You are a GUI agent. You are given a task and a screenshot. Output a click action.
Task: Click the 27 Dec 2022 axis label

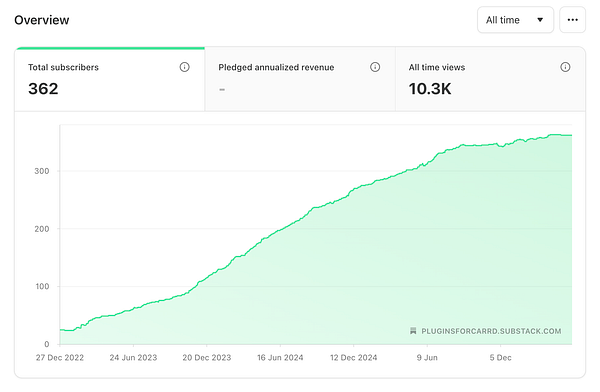point(60,358)
